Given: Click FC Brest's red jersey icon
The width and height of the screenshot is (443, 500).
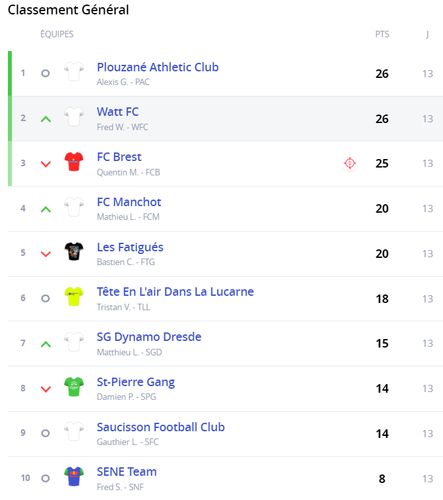Looking at the screenshot, I should pos(74,161).
